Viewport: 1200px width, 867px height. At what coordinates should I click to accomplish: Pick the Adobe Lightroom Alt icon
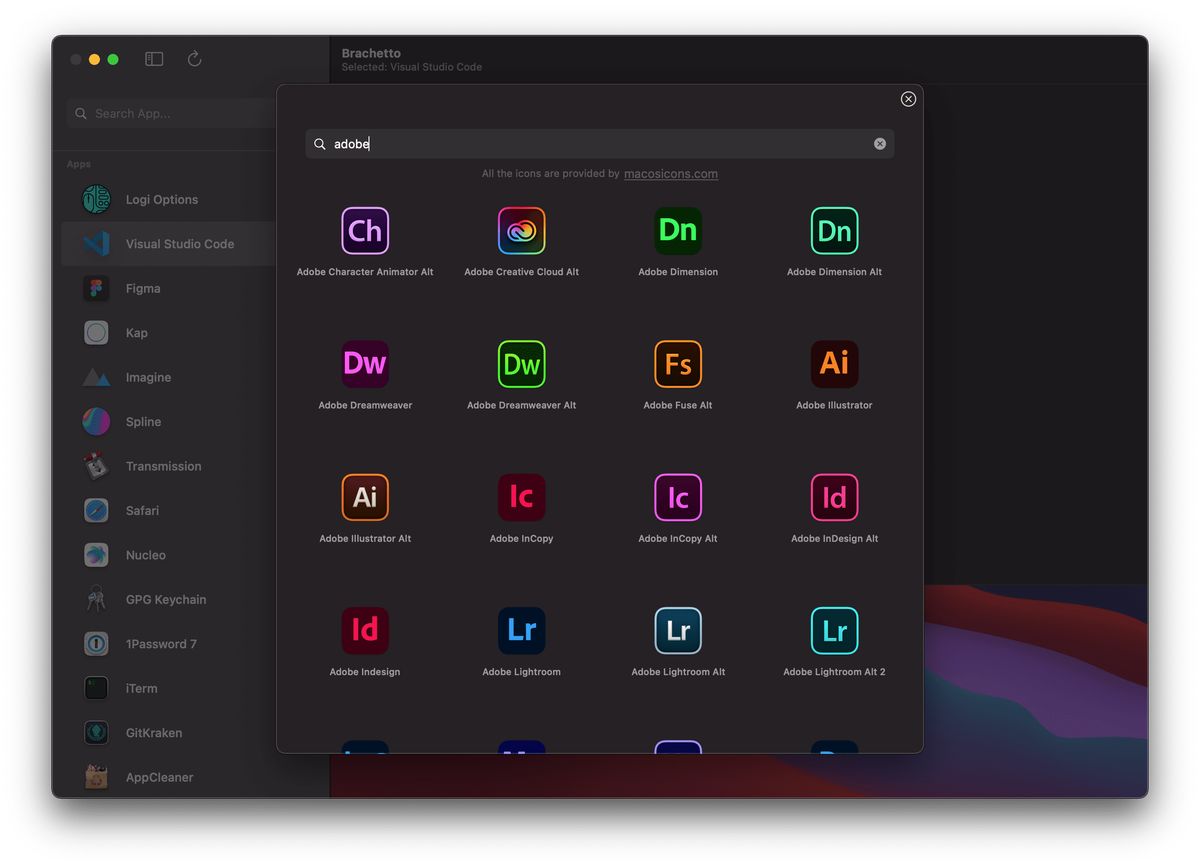pyautogui.click(x=678, y=631)
